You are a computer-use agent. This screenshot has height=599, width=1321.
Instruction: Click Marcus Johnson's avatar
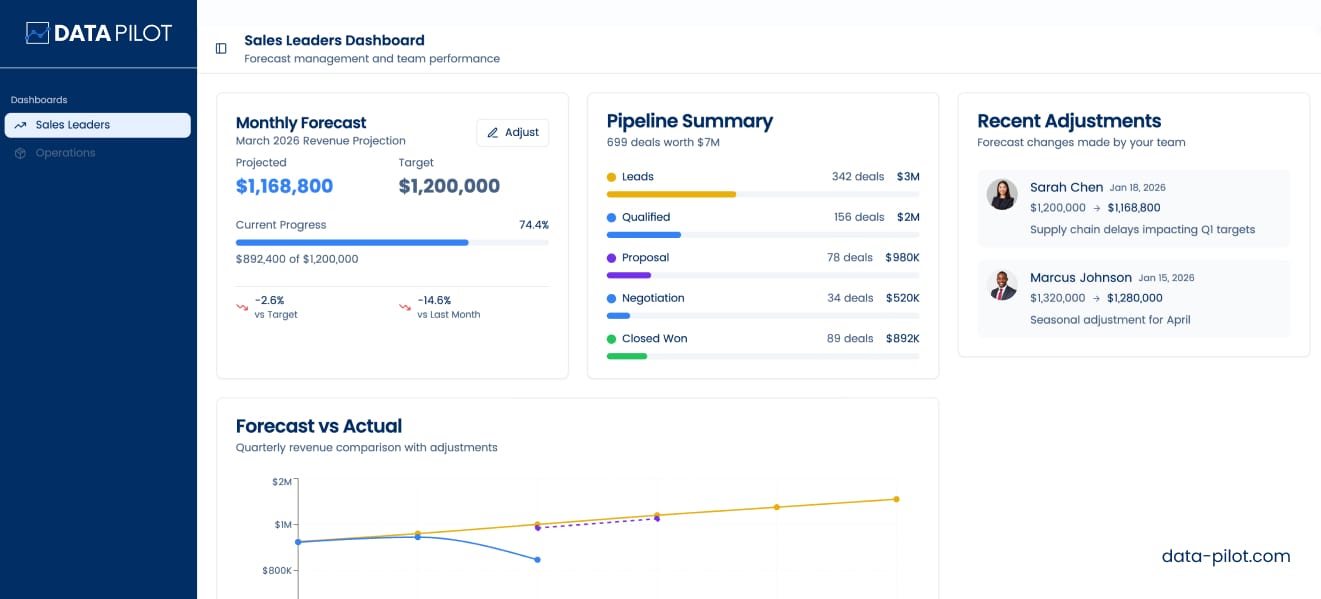(1002, 285)
